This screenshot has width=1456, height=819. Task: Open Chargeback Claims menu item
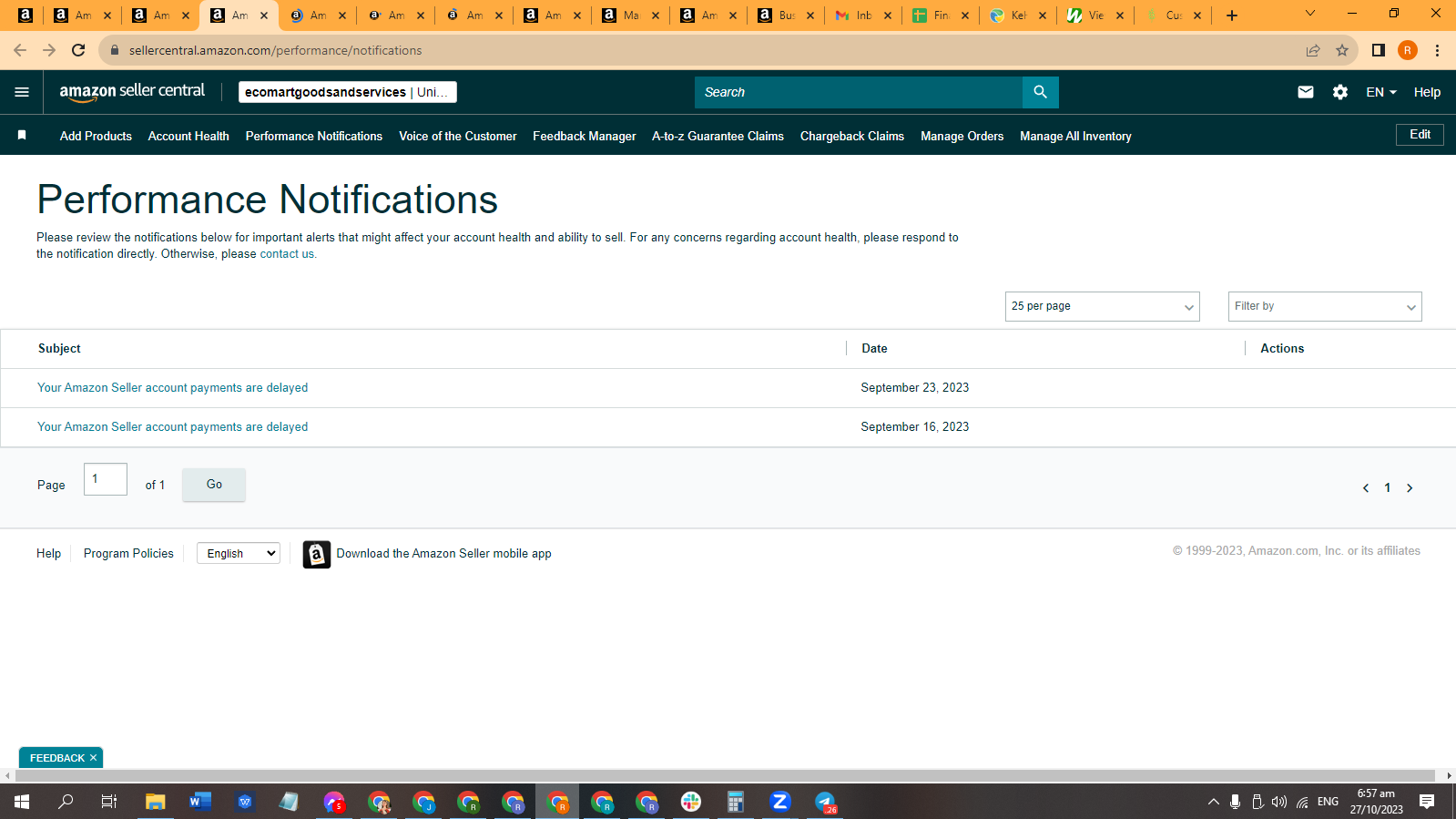coord(852,136)
